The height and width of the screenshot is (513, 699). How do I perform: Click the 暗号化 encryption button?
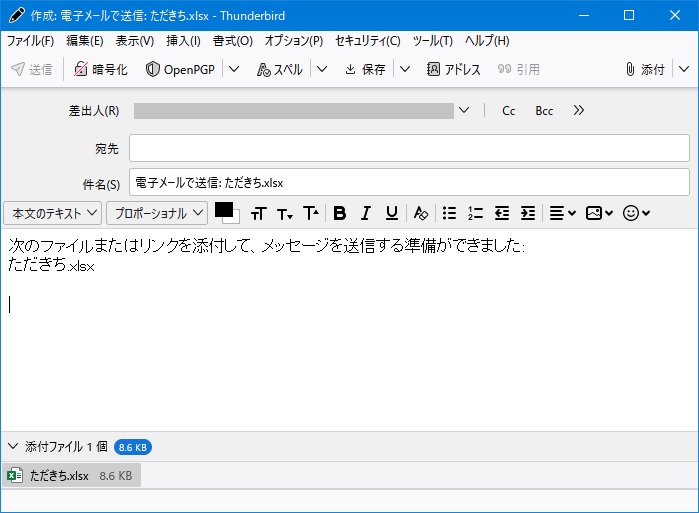click(101, 69)
